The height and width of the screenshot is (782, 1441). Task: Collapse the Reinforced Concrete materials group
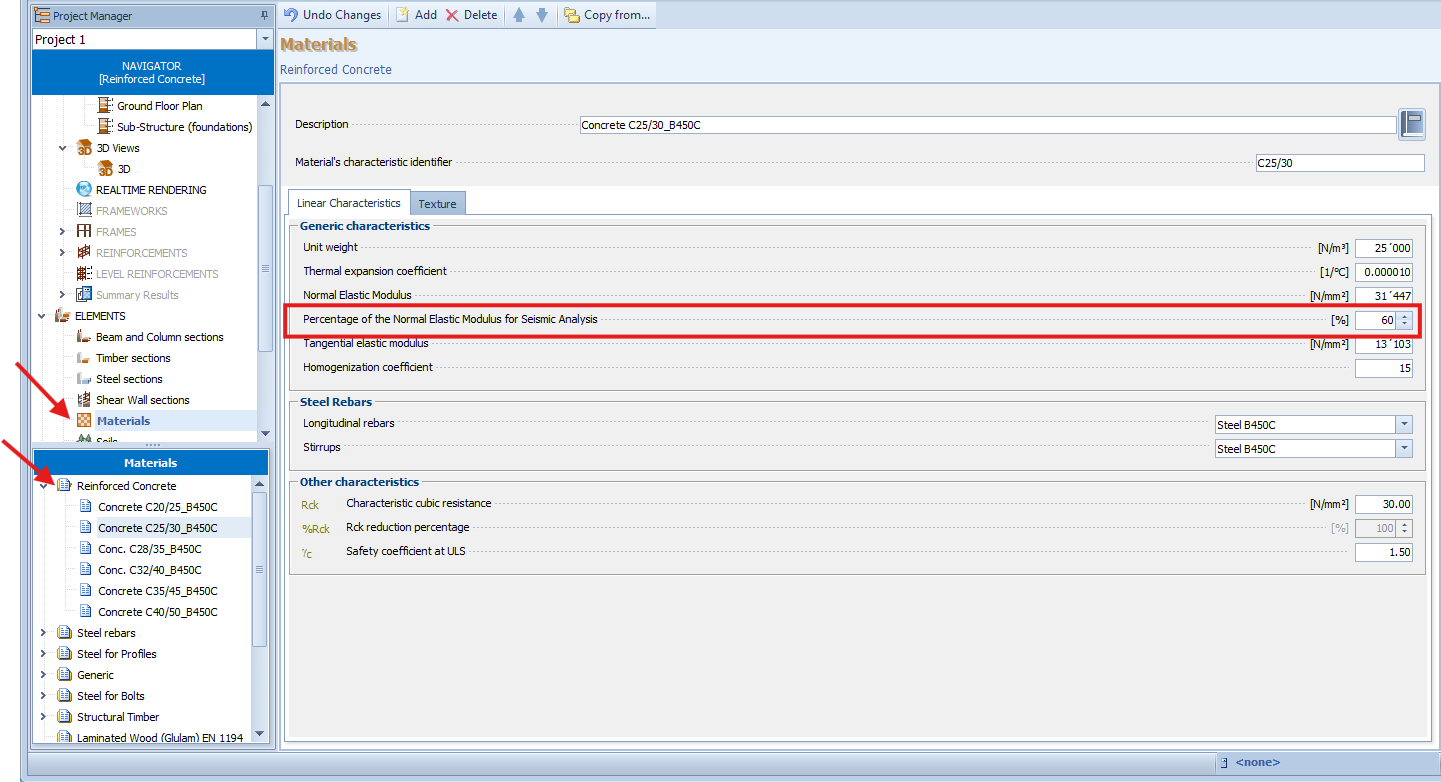pyautogui.click(x=43, y=486)
